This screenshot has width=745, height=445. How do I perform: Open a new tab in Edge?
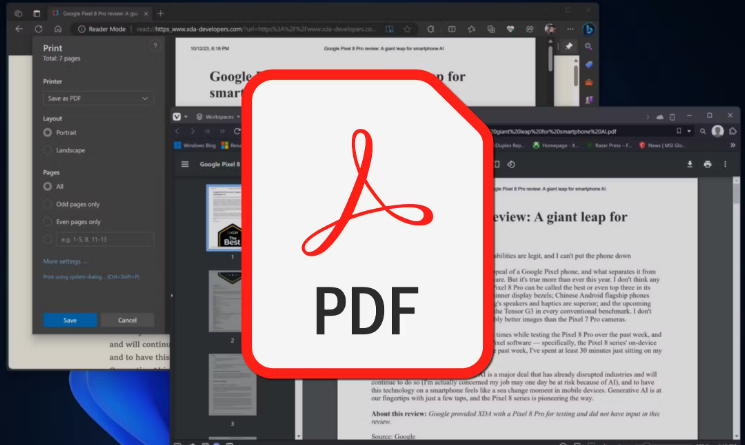(161, 13)
